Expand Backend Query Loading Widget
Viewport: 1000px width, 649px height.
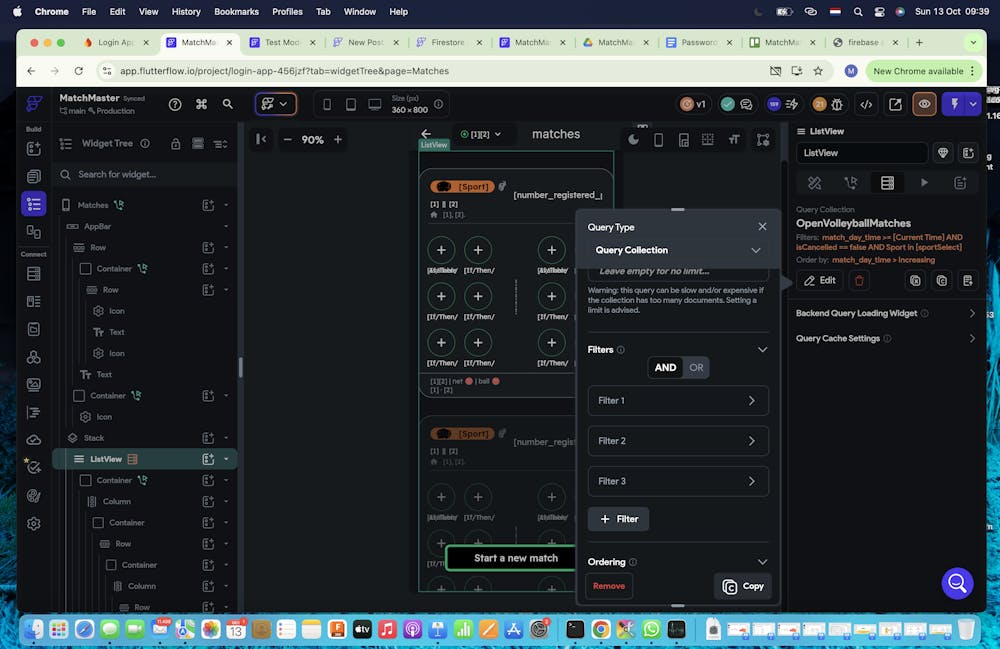(886, 313)
